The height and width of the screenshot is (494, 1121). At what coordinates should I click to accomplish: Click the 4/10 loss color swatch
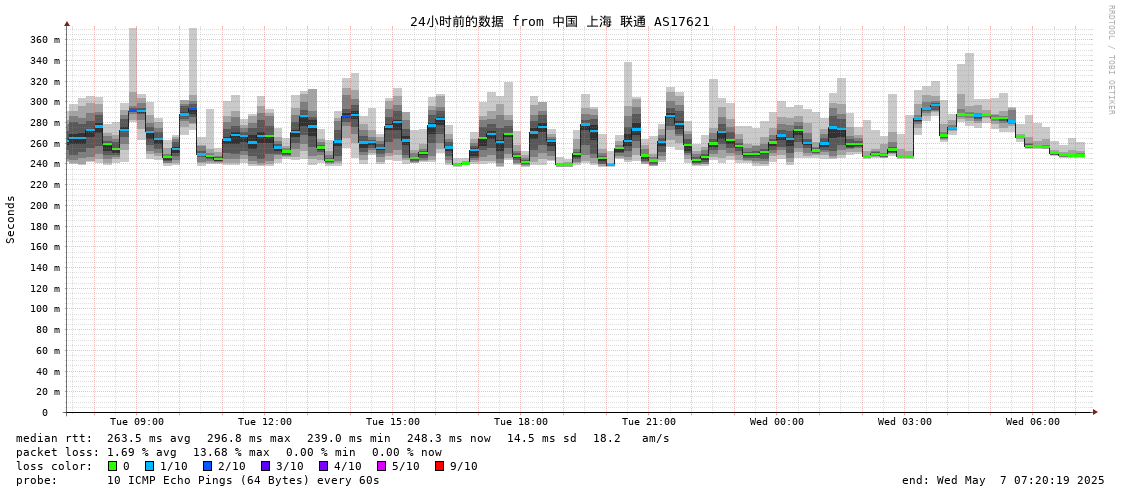tap(323, 467)
